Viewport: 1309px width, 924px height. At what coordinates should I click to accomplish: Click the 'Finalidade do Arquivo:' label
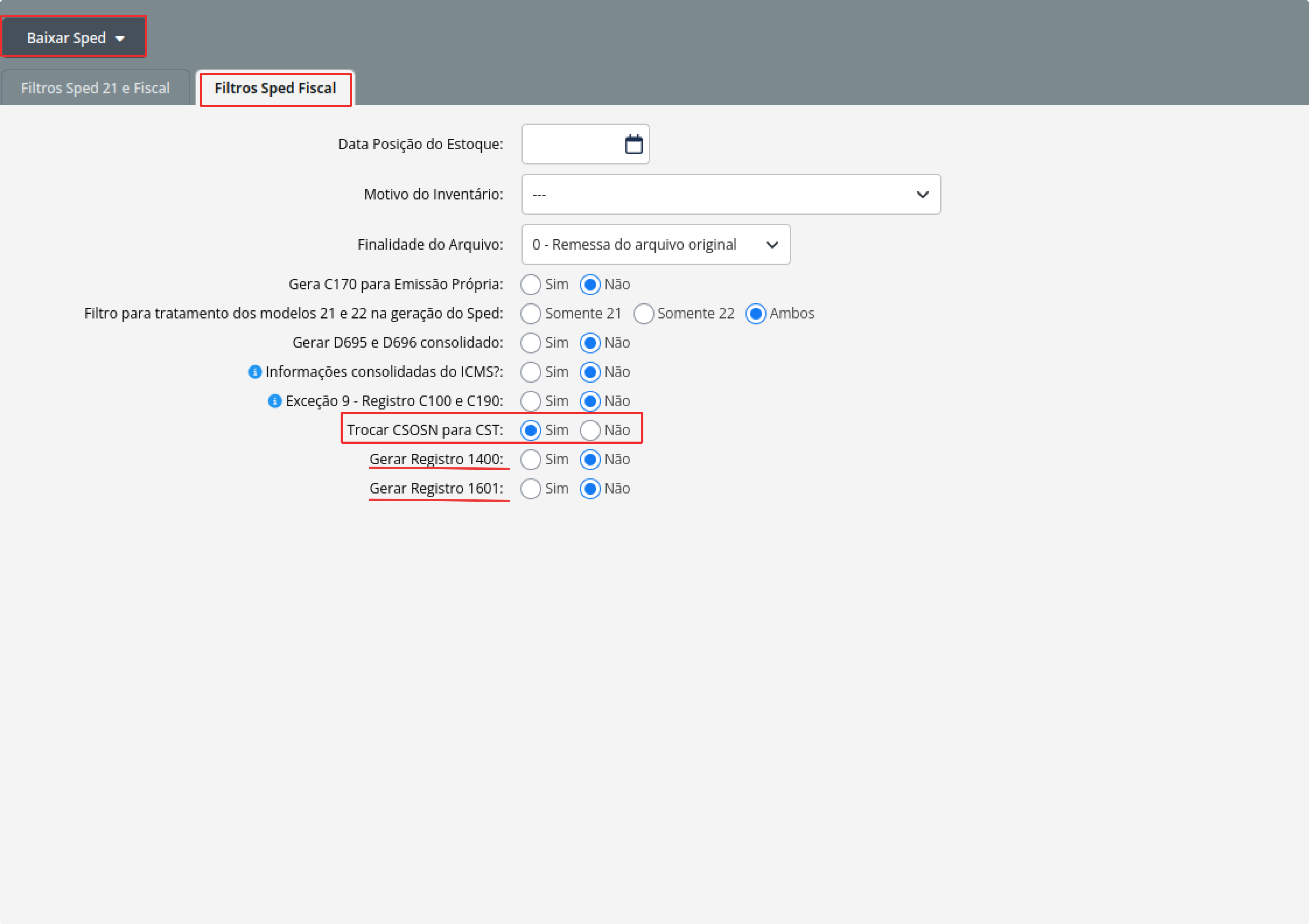(x=430, y=244)
